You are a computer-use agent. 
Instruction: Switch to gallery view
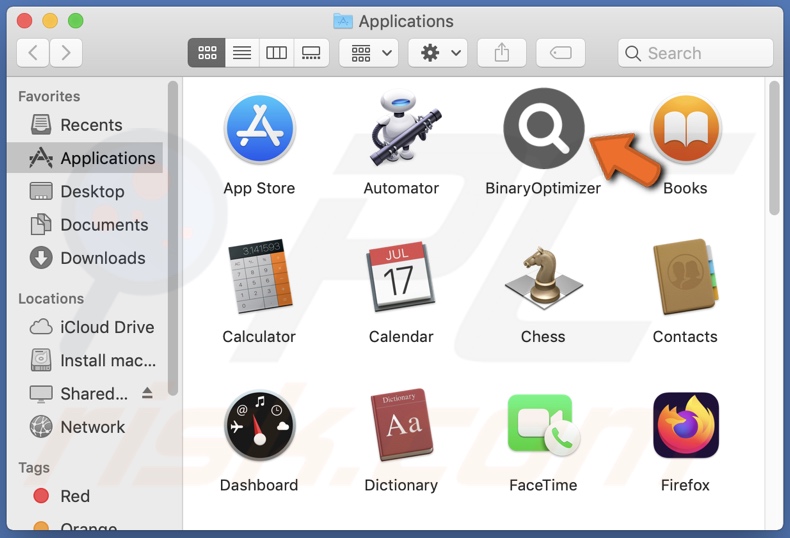tap(311, 52)
